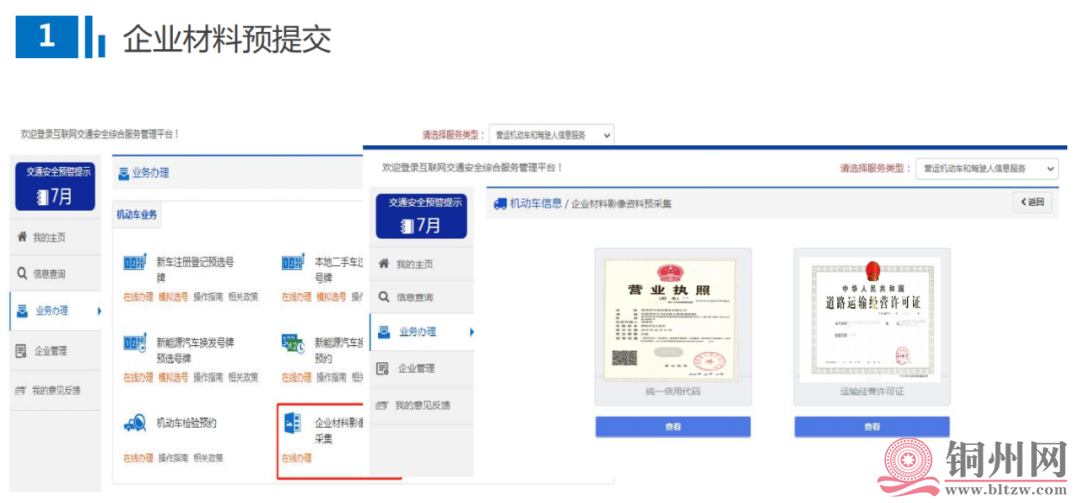Image resolution: width=1080 pixels, height=503 pixels.
Task: Click the 企业材料影像采集 icon in red box
Action: [293, 423]
